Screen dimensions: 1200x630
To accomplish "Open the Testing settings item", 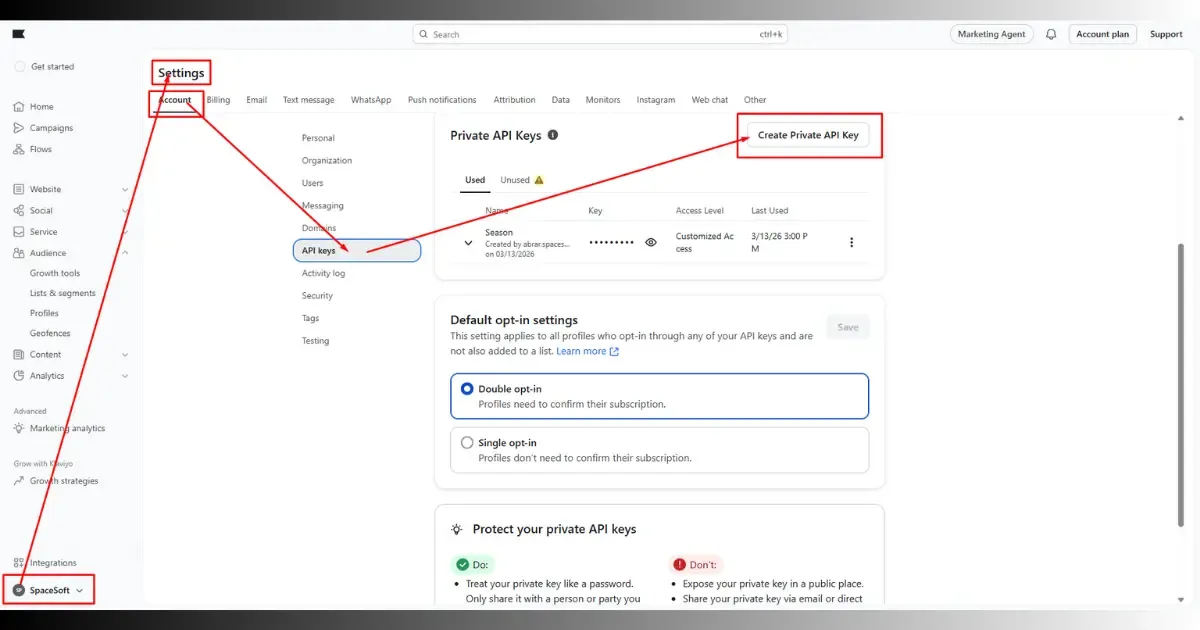I will pos(315,341).
